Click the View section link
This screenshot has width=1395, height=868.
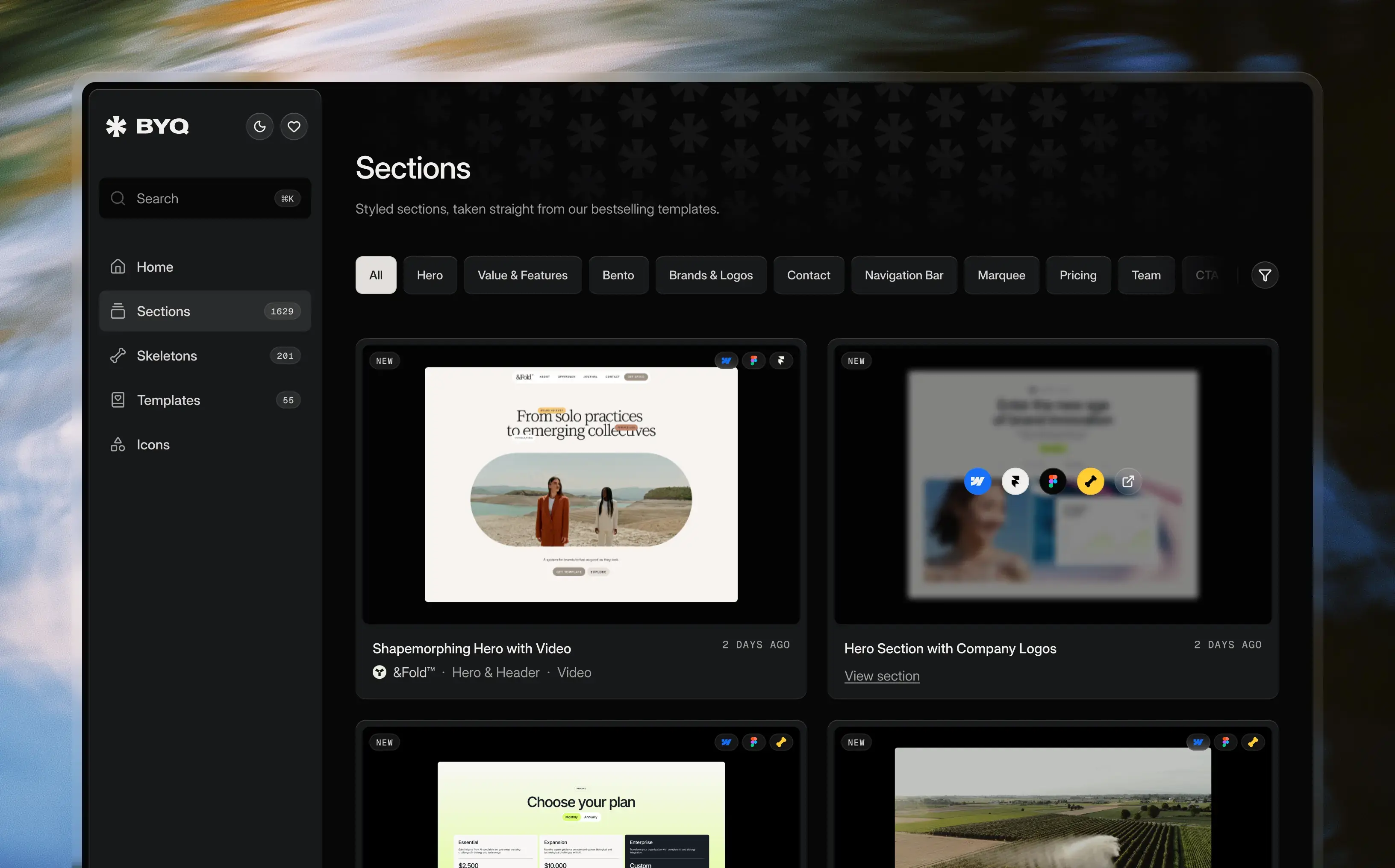[882, 676]
